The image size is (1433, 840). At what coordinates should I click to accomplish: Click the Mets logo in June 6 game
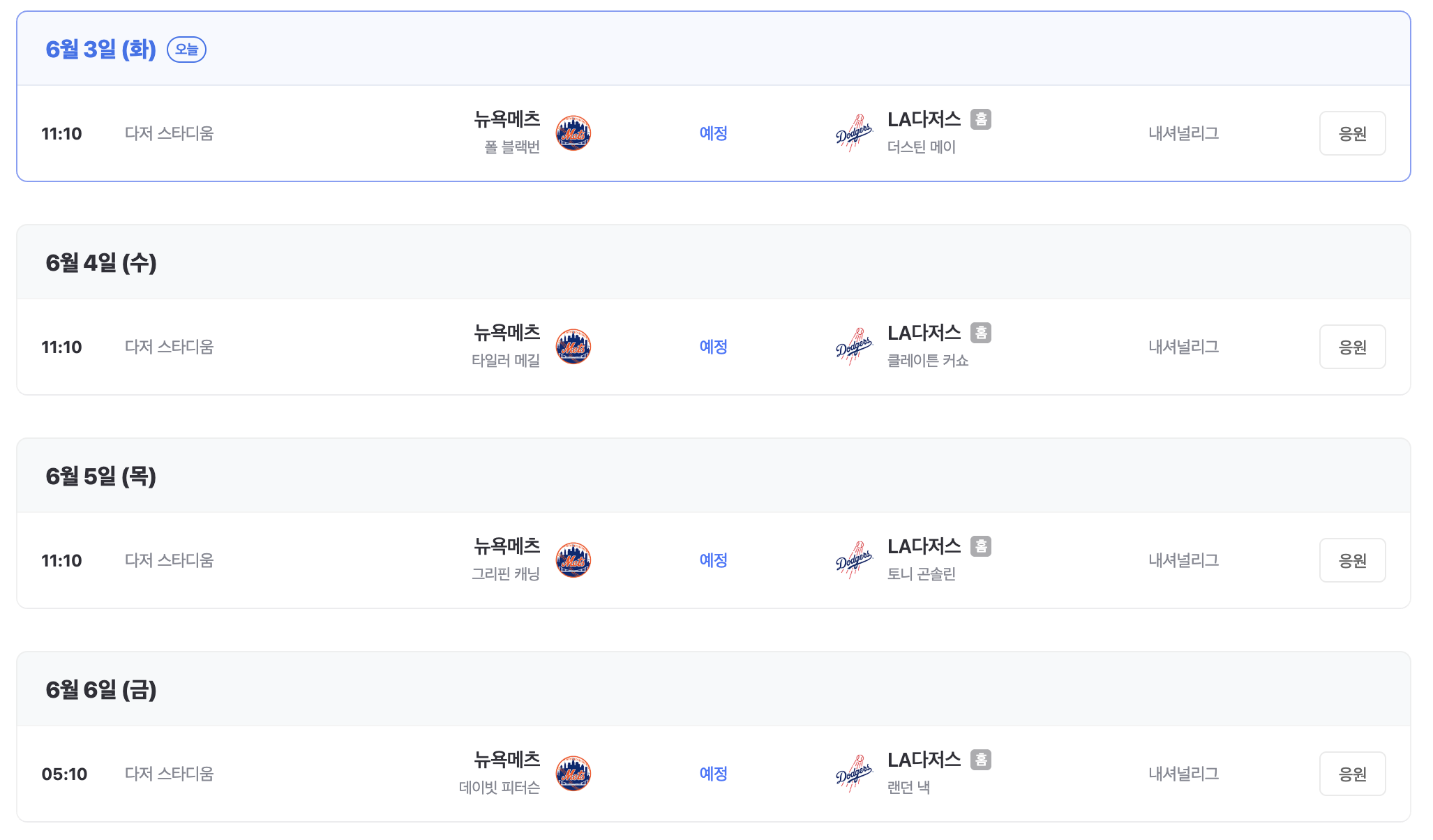pyautogui.click(x=573, y=774)
